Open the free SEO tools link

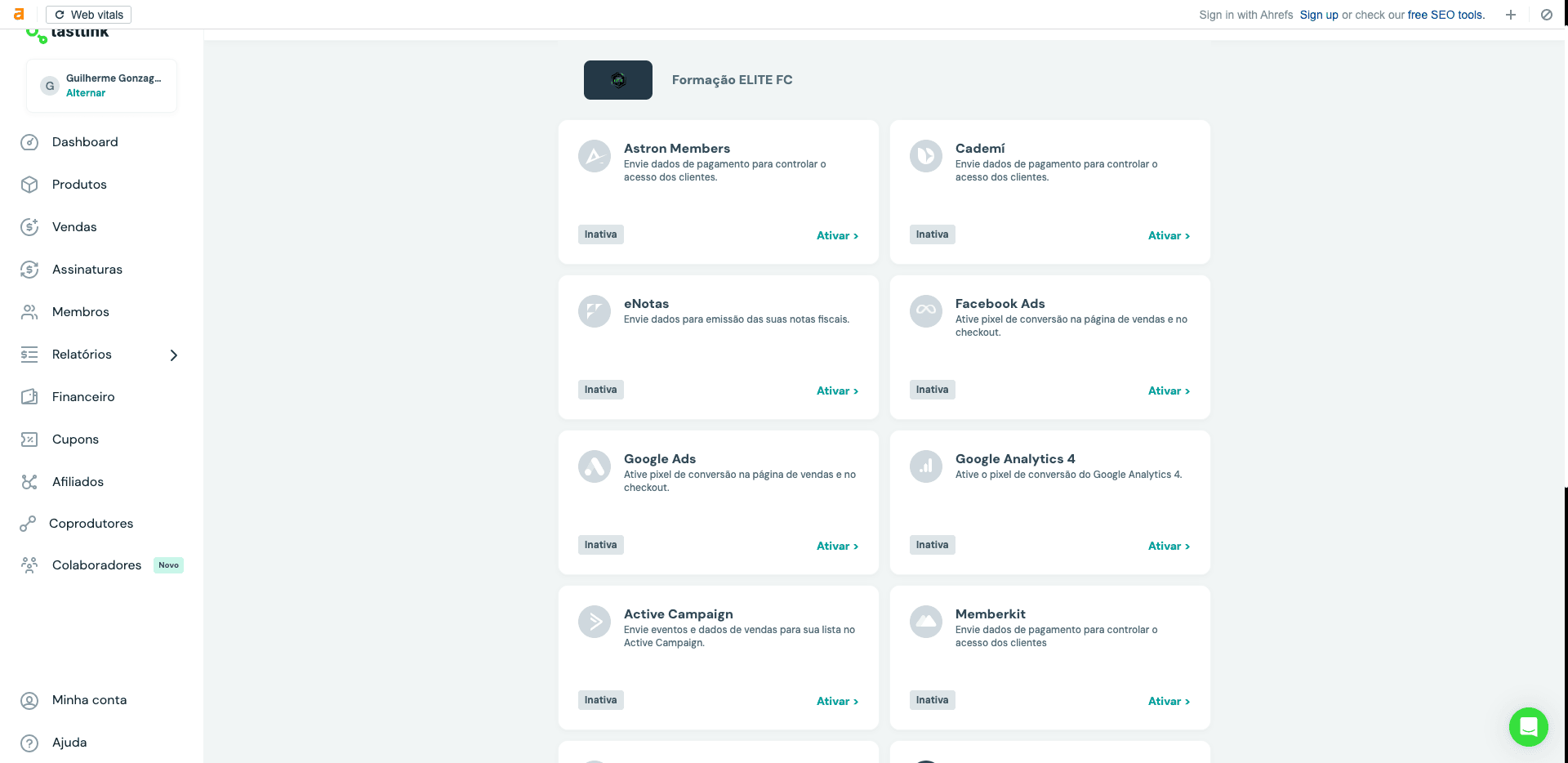click(1446, 15)
